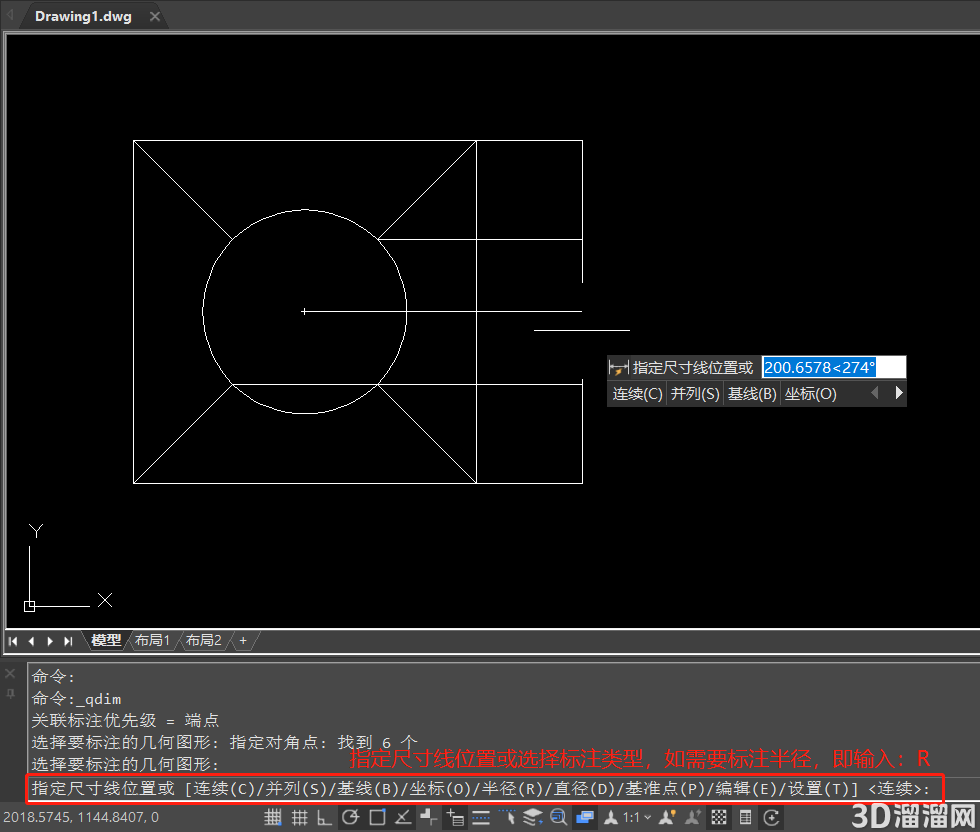
Task: Toggle object snap tracking icon
Action: tap(403, 817)
